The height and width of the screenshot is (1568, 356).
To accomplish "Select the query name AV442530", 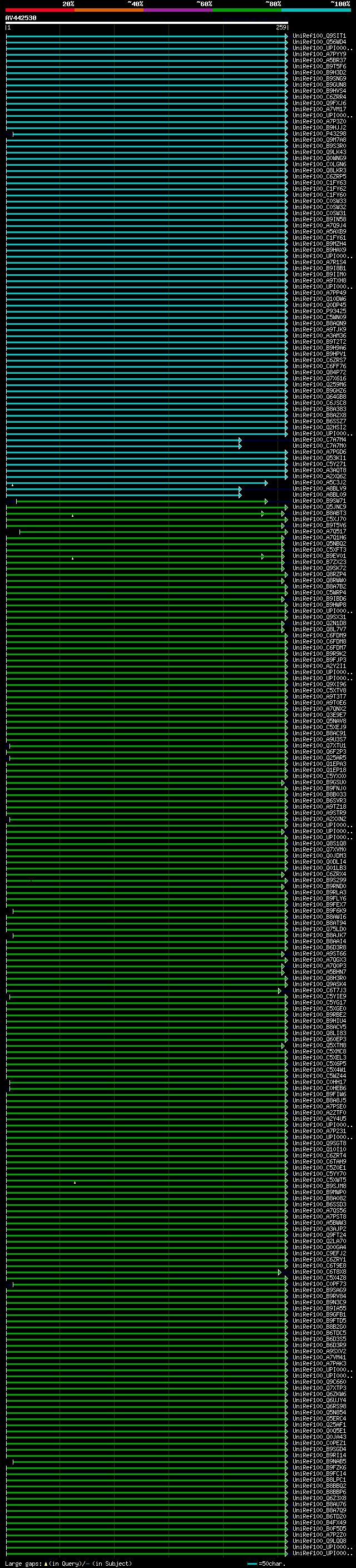I will pyautogui.click(x=21, y=18).
